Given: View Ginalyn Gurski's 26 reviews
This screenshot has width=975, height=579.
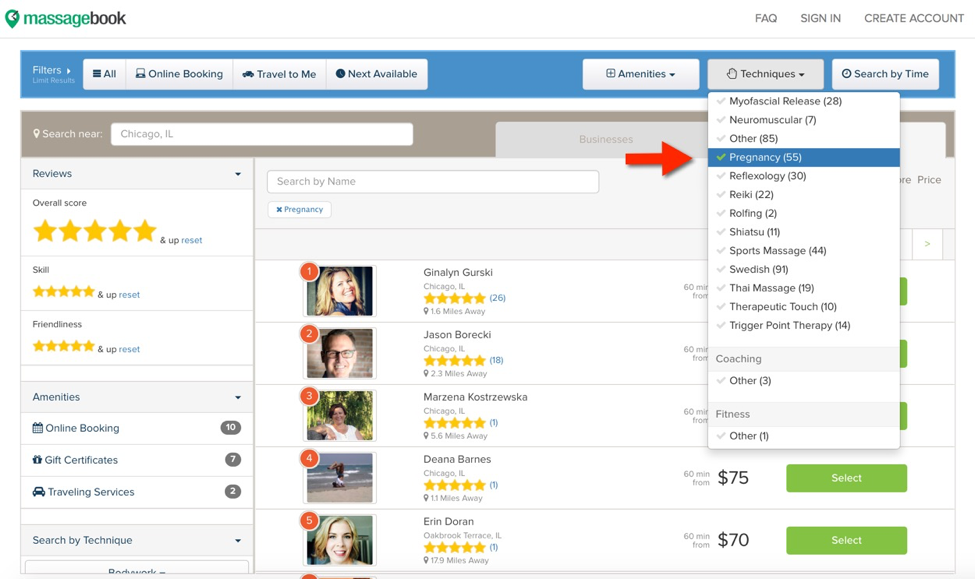Looking at the screenshot, I should (497, 298).
